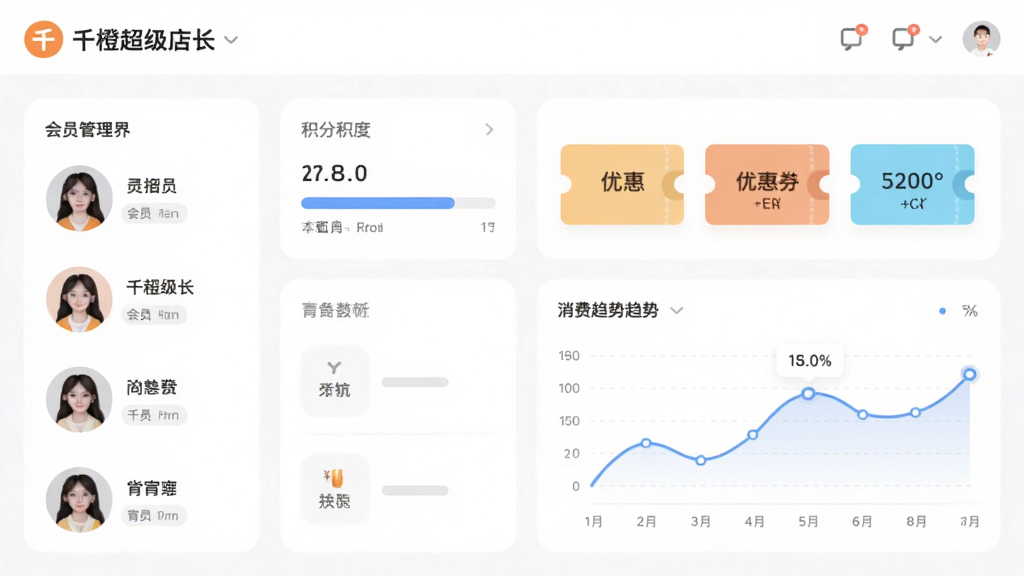This screenshot has width=1024, height=576.
Task: Select member name 千橙级长
Action: (x=160, y=287)
